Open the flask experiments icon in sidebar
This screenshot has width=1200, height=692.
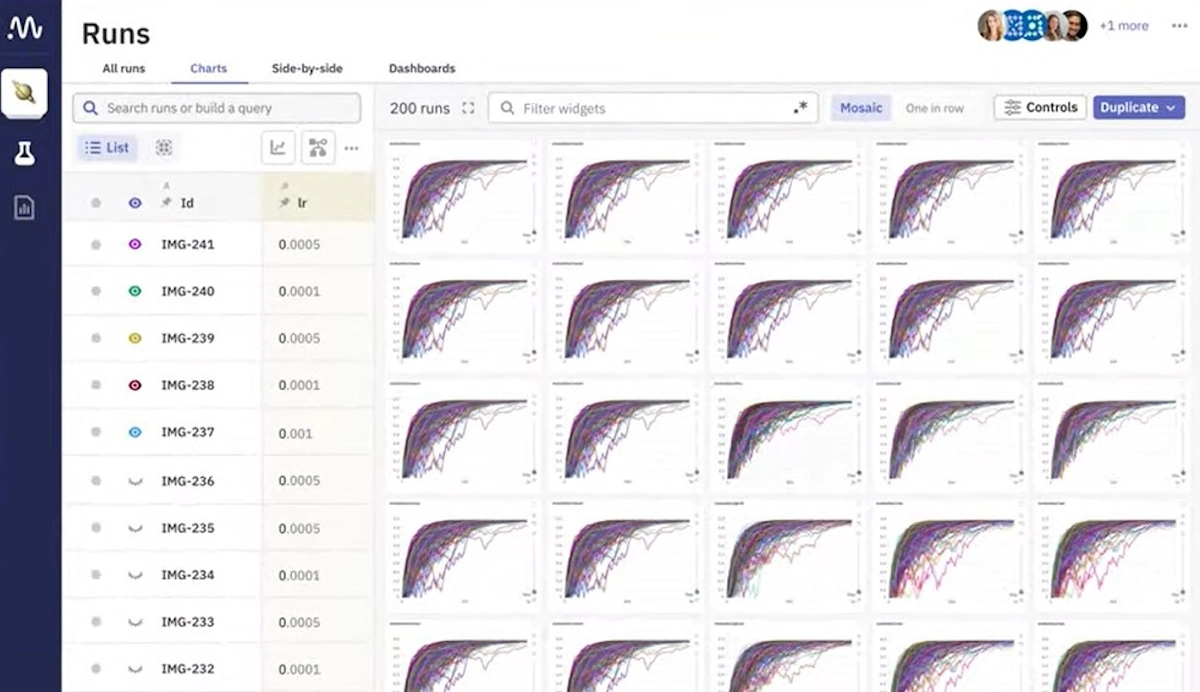pyautogui.click(x=25, y=153)
